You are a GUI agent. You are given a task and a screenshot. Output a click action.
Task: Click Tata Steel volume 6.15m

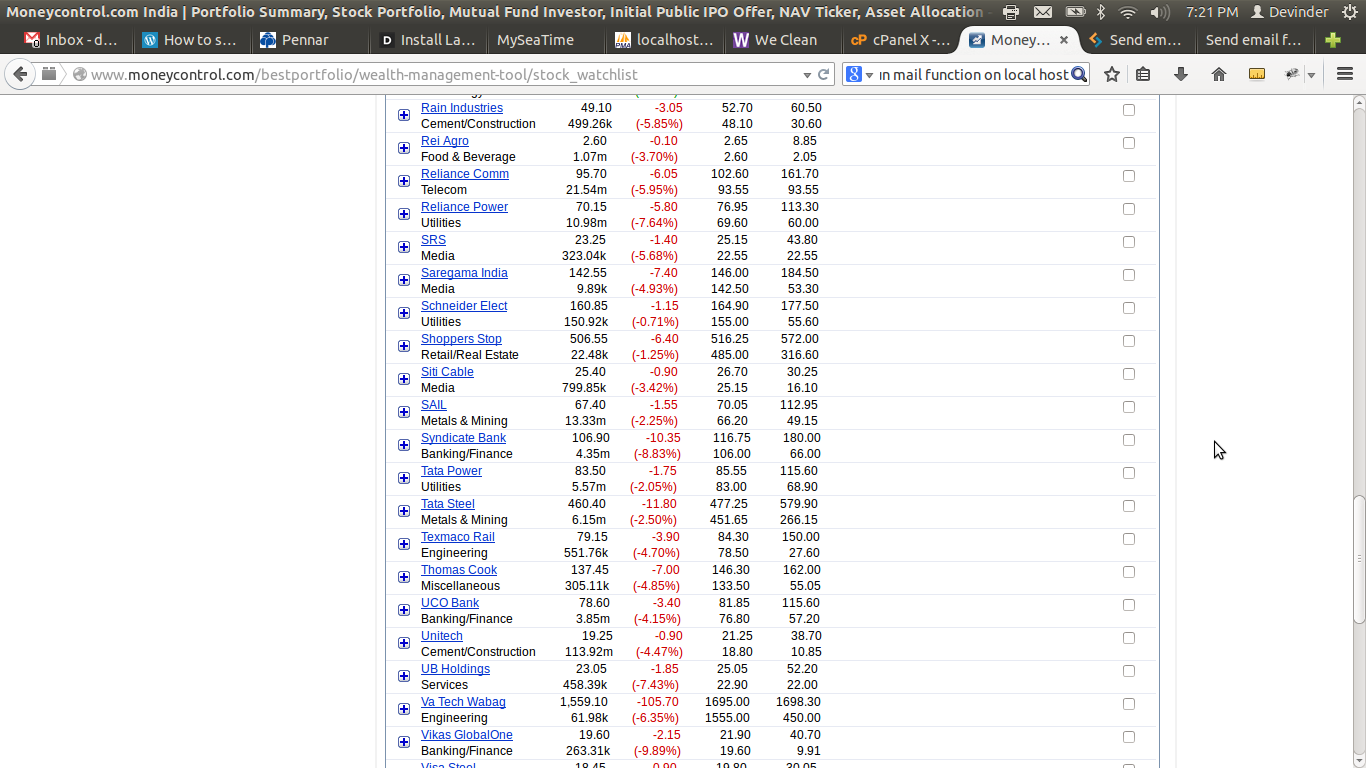(x=589, y=520)
